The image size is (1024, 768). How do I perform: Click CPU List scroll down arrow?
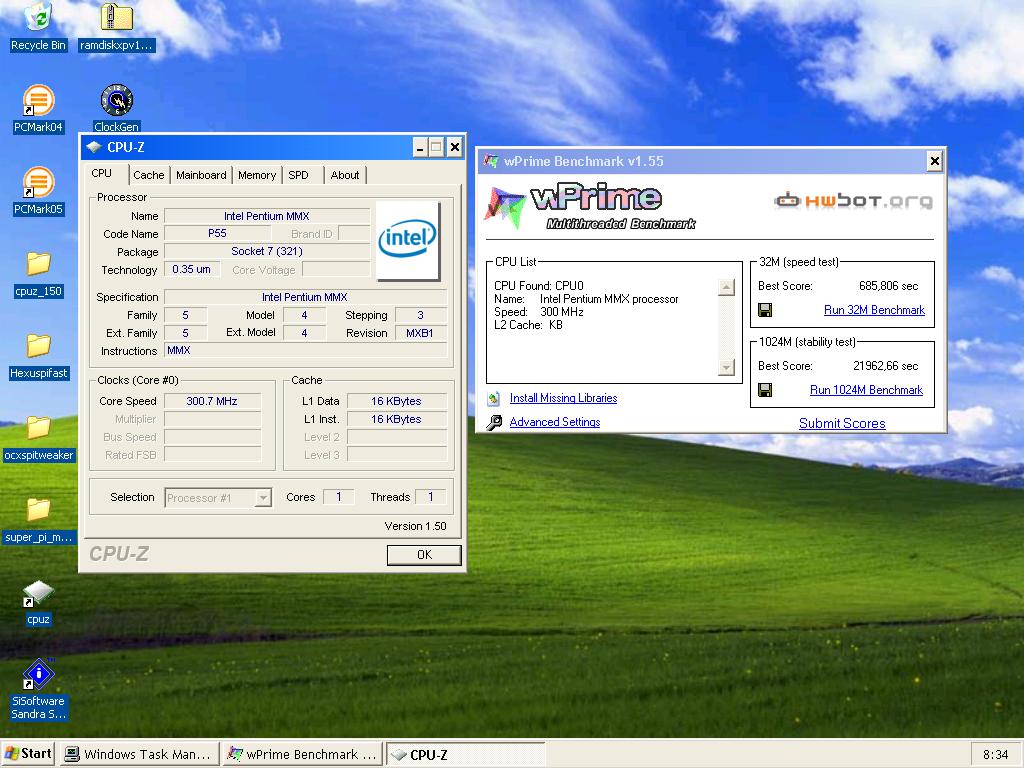(x=726, y=368)
